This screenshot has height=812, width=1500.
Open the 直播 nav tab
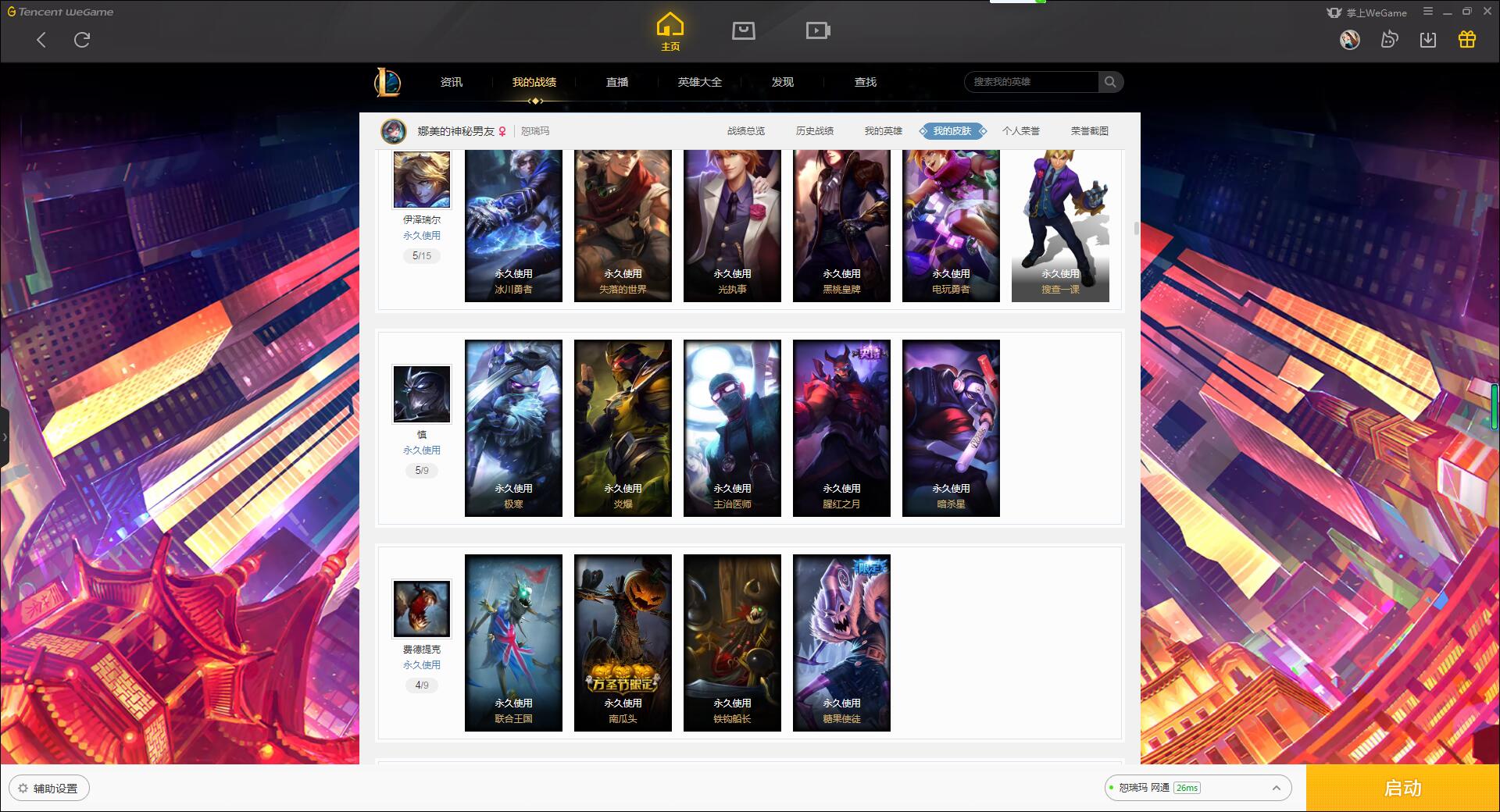pyautogui.click(x=617, y=82)
